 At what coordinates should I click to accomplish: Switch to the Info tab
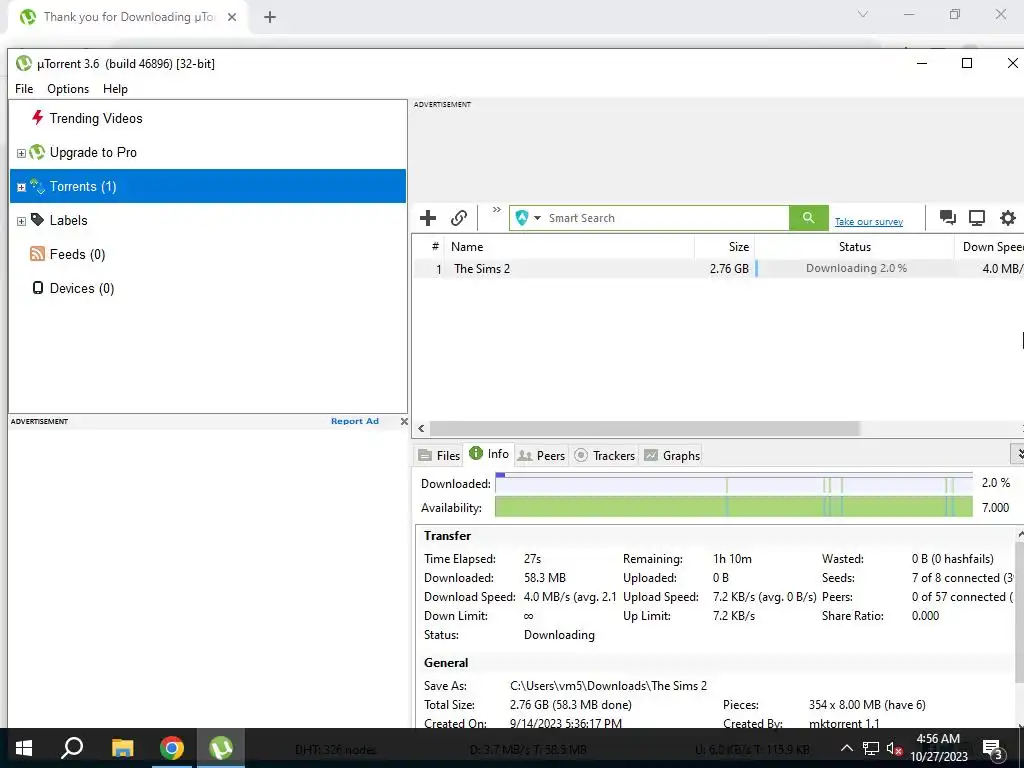tap(489, 454)
